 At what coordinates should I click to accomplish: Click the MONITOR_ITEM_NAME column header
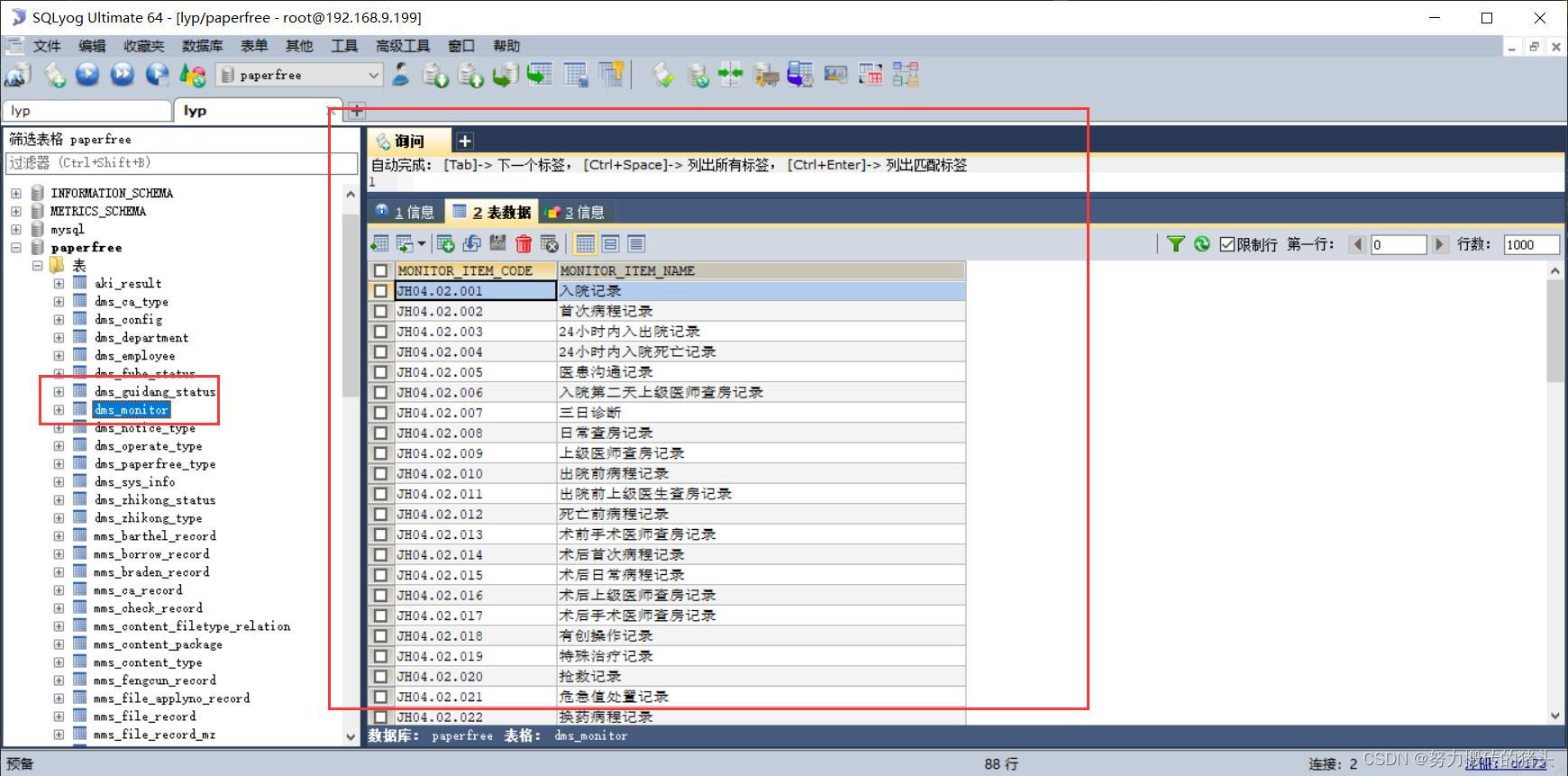[761, 270]
